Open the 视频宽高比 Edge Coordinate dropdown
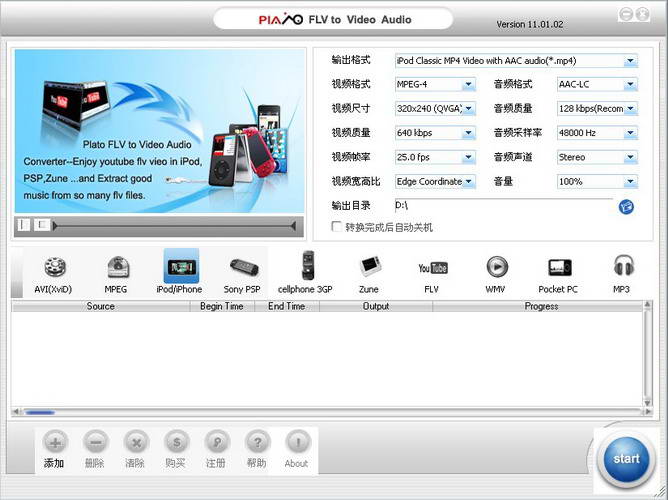This screenshot has width=668, height=500. [468, 182]
